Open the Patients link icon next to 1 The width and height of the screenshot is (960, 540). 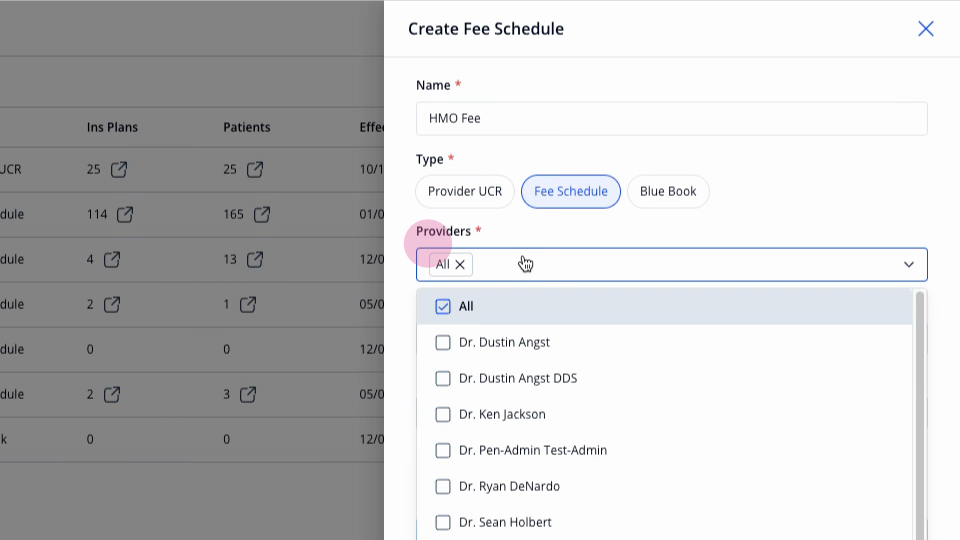(247, 304)
